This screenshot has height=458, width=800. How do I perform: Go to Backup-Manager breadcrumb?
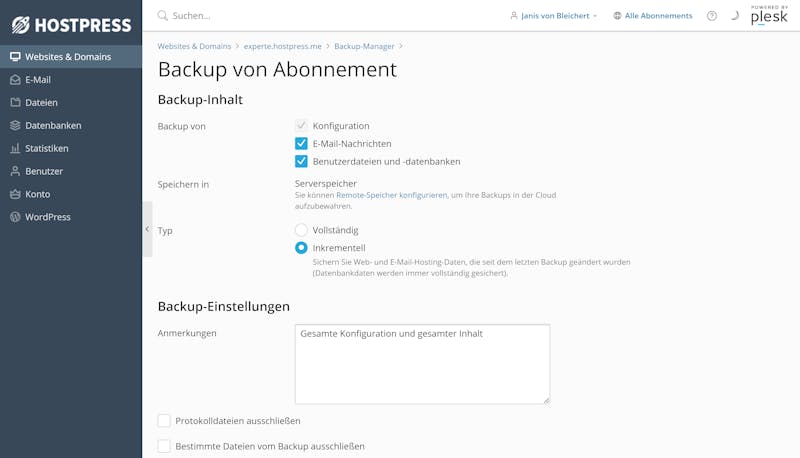pyautogui.click(x=364, y=46)
